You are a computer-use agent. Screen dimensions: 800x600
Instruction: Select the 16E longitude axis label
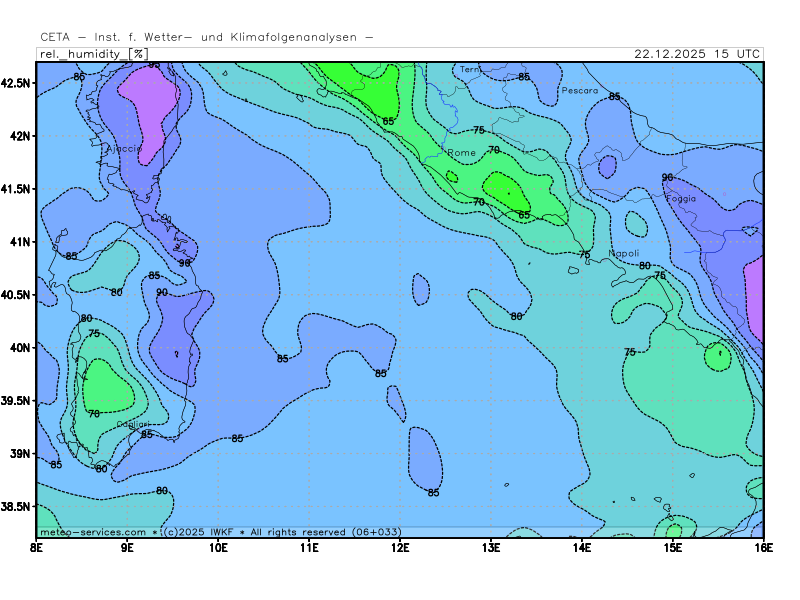click(x=763, y=547)
